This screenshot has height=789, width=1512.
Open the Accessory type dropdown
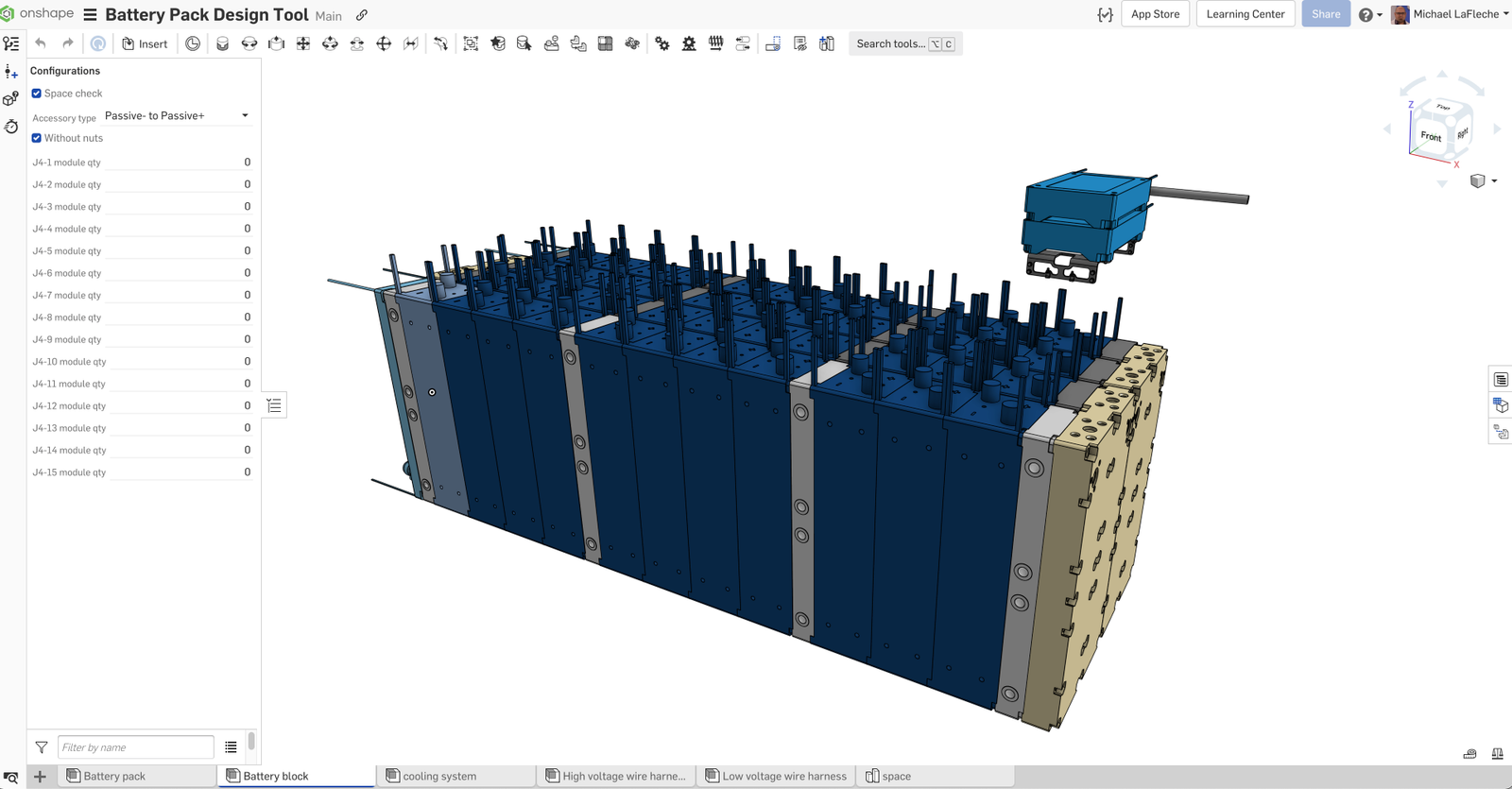click(x=177, y=115)
